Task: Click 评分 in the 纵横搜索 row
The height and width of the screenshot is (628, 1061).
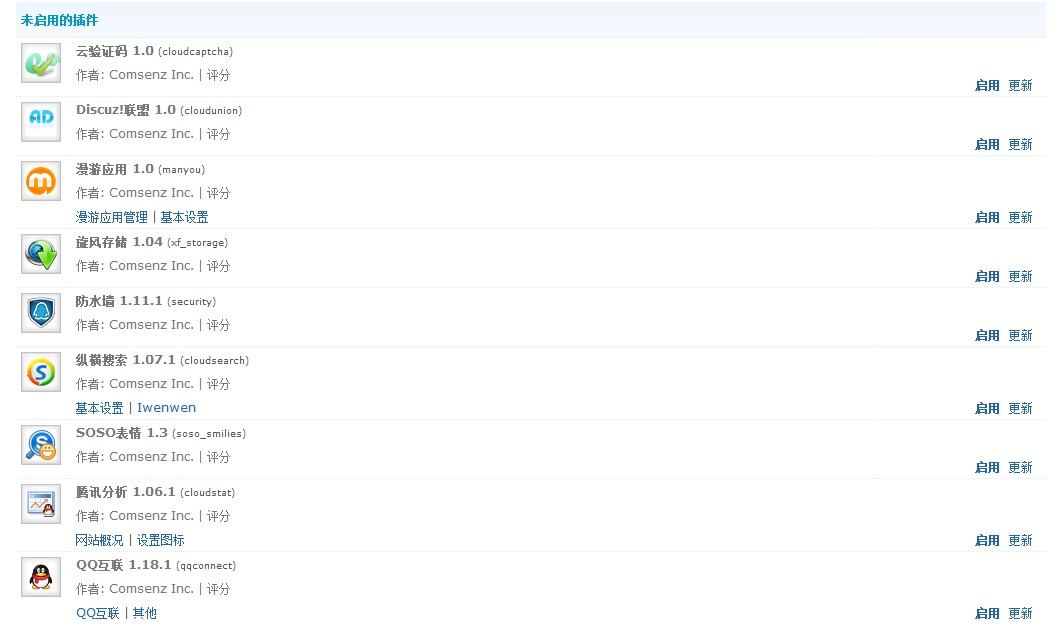Action: coord(218,384)
